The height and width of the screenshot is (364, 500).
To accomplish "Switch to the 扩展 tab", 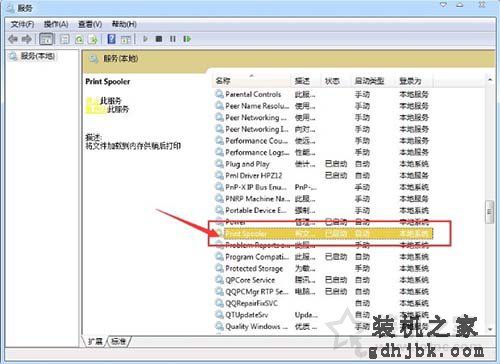I will click(95, 341).
